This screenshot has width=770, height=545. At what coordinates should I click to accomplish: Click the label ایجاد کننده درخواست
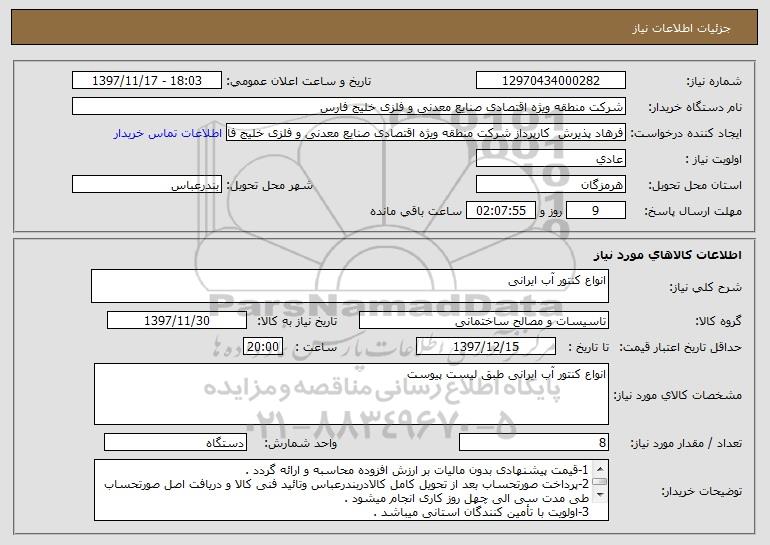686,134
